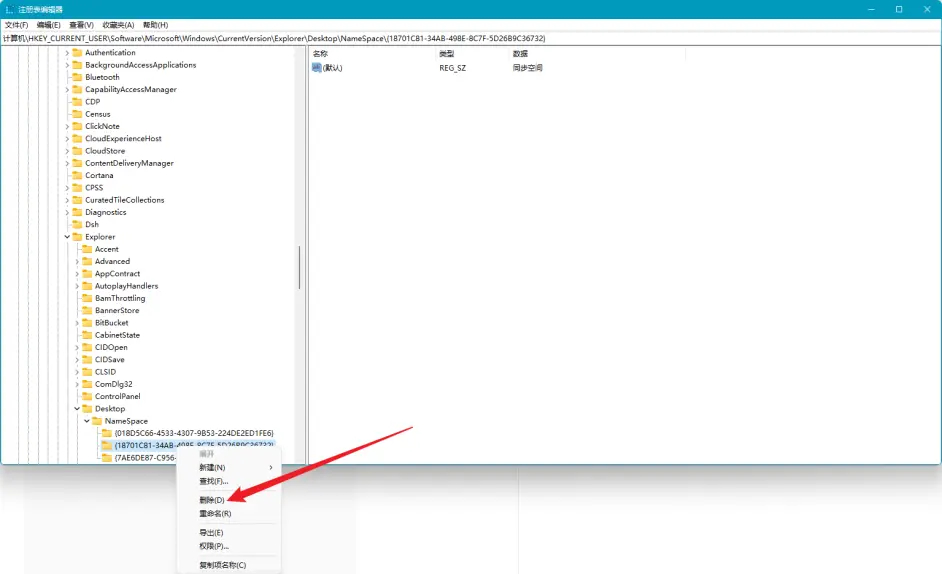
Task: Collapse the Explorer key
Action: [x=67, y=237]
